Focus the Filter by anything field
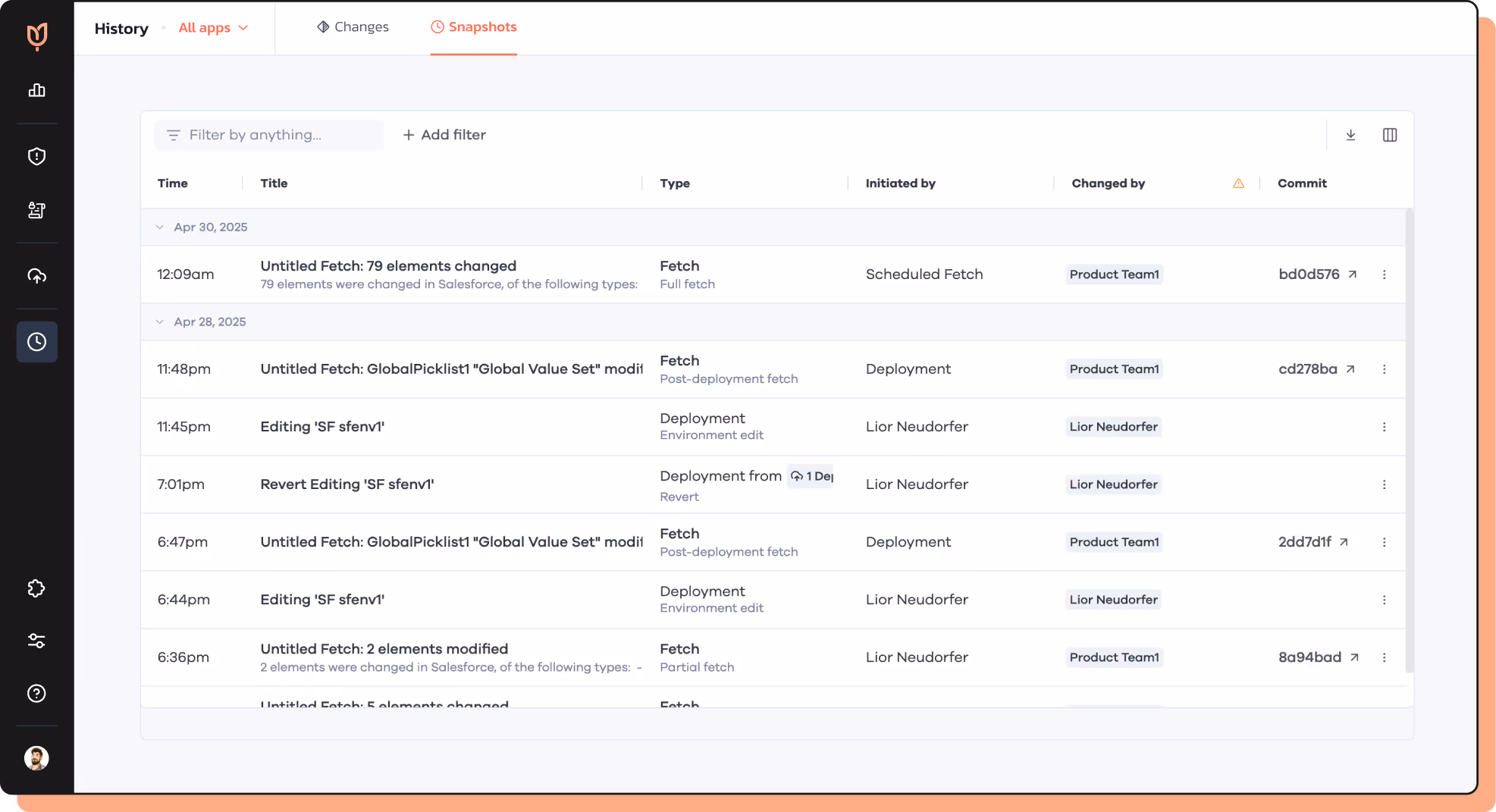Viewport: 1496px width, 812px height. (x=268, y=135)
